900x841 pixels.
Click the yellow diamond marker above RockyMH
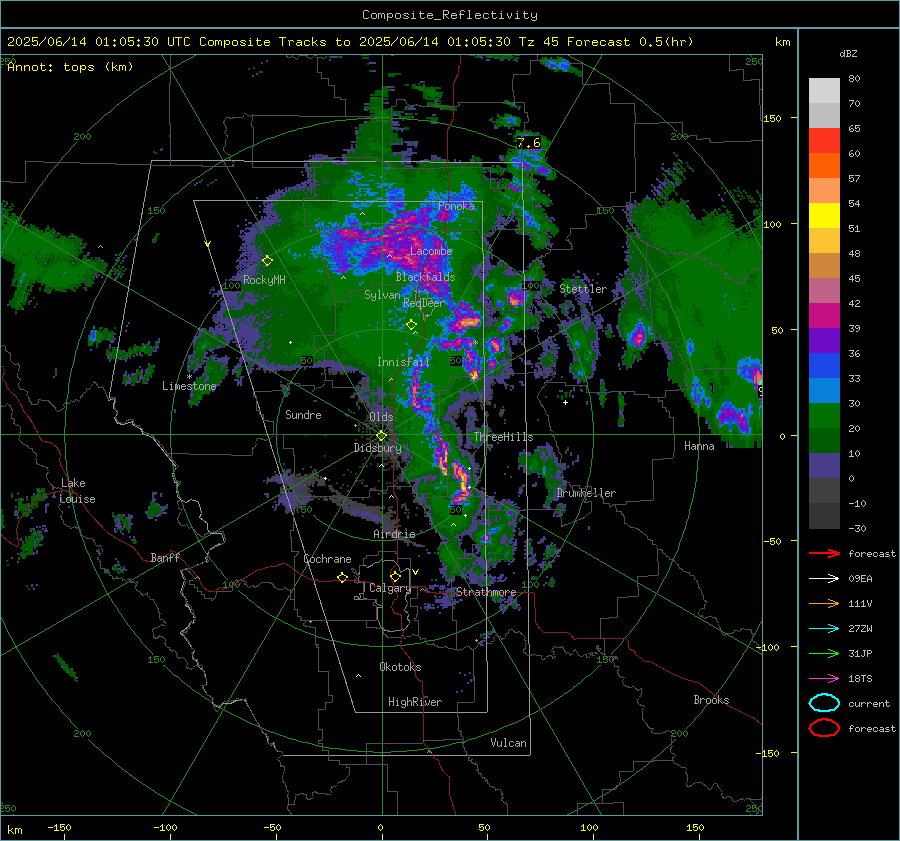click(x=267, y=261)
